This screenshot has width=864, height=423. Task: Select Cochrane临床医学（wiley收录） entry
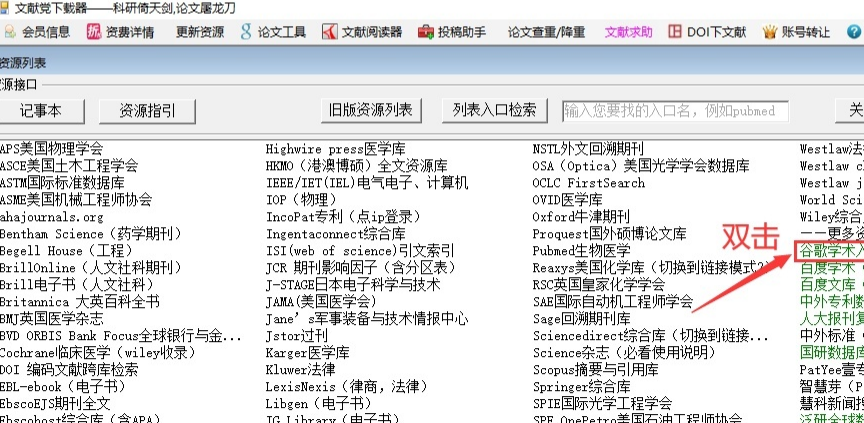(98, 352)
